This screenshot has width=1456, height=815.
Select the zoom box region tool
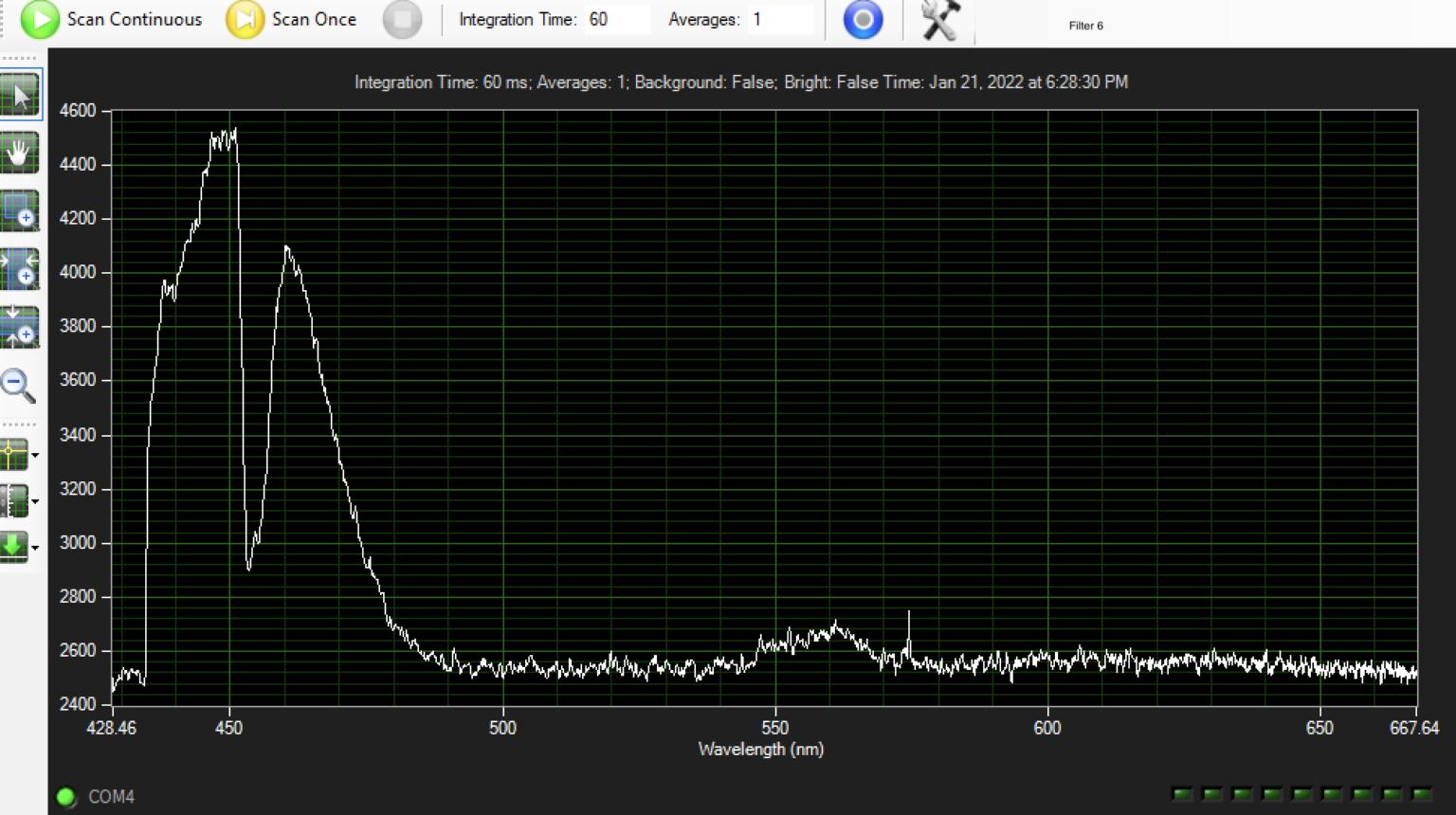point(20,210)
